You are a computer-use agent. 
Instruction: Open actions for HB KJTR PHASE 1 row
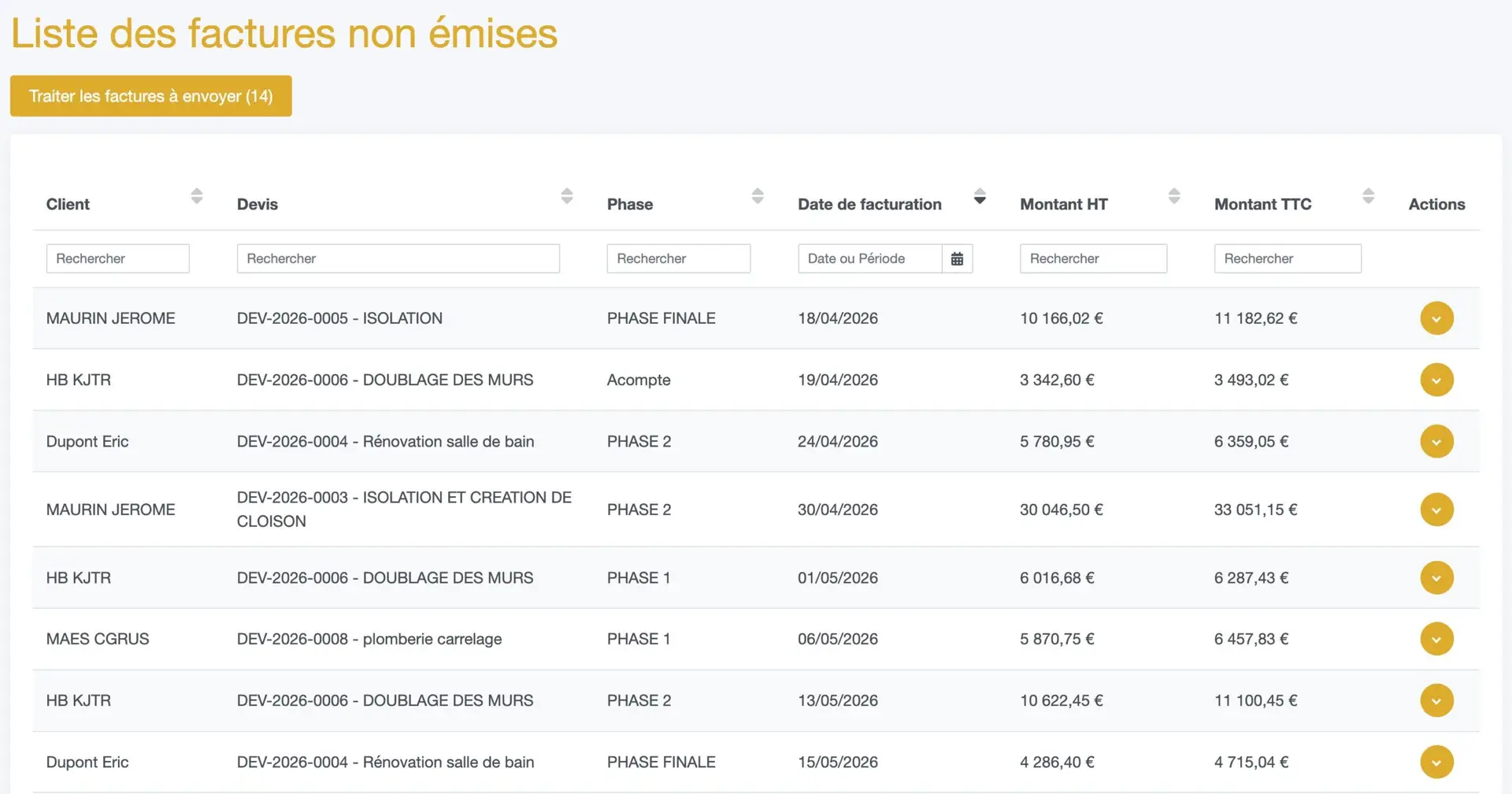click(x=1436, y=577)
